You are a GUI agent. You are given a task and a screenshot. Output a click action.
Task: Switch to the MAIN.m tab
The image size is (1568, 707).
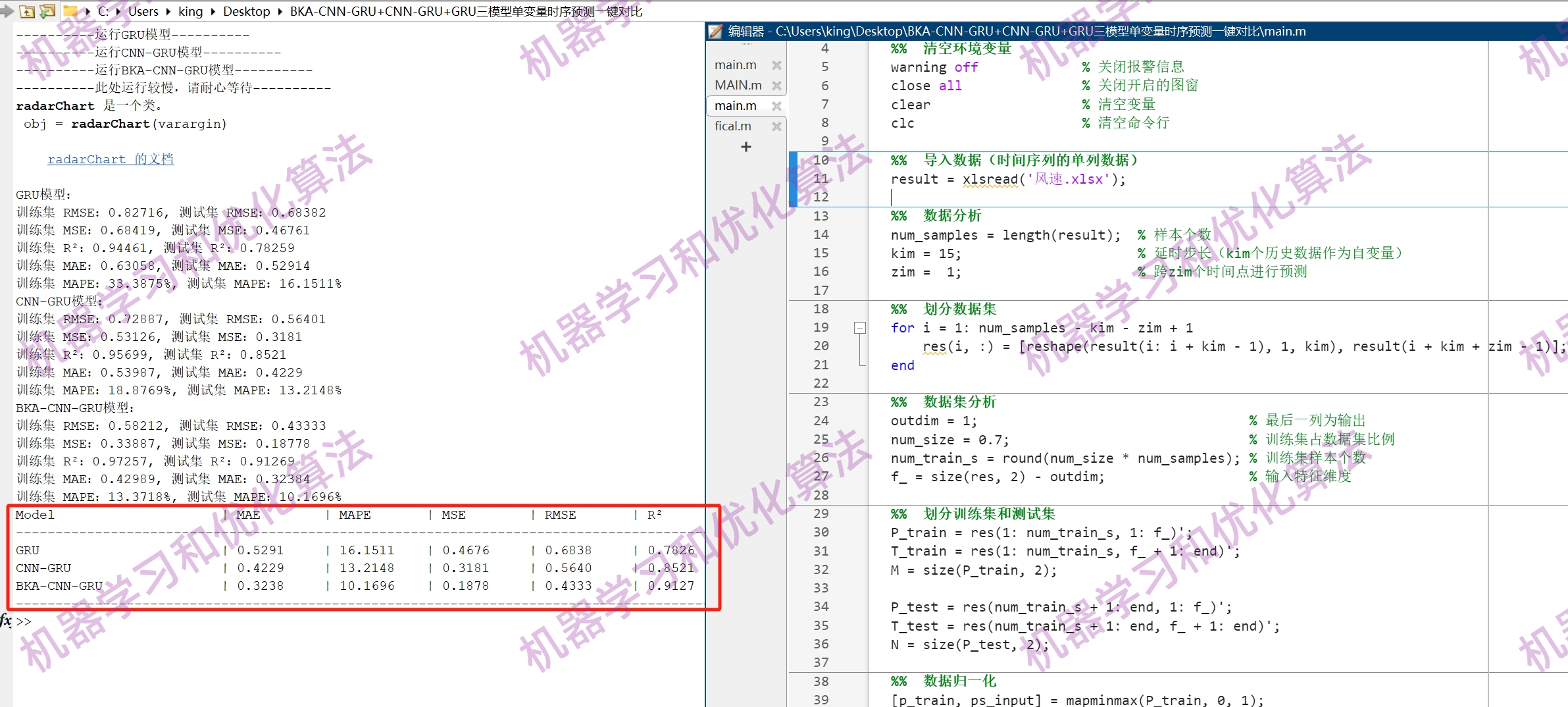tap(737, 85)
